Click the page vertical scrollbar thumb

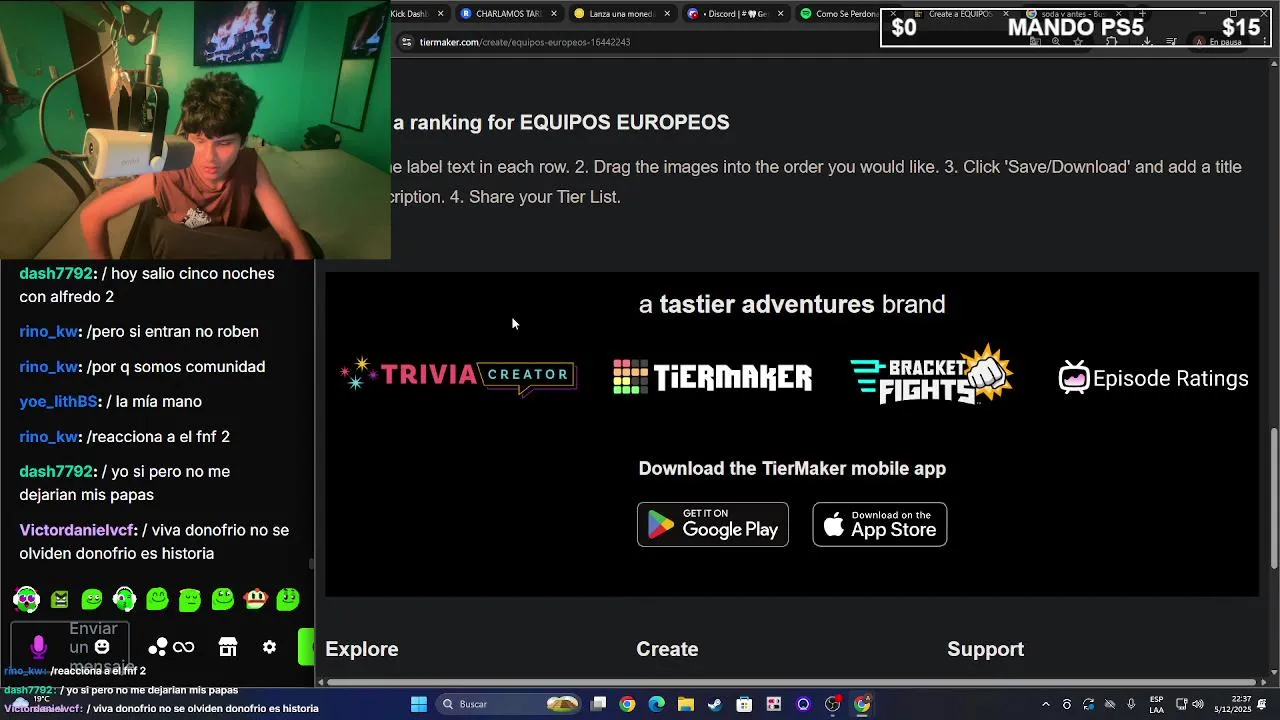1273,498
